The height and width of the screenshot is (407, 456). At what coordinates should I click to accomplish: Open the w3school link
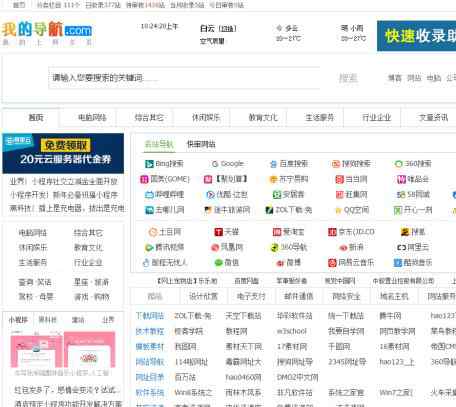click(292, 332)
